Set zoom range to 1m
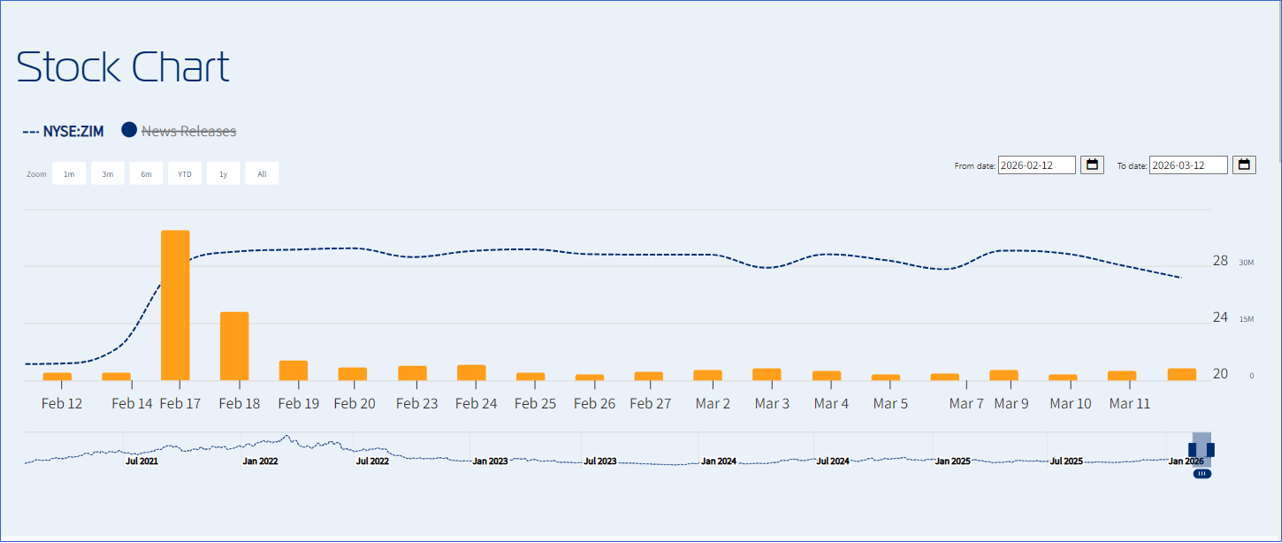Screen dimensions: 1282x543 [x=69, y=174]
